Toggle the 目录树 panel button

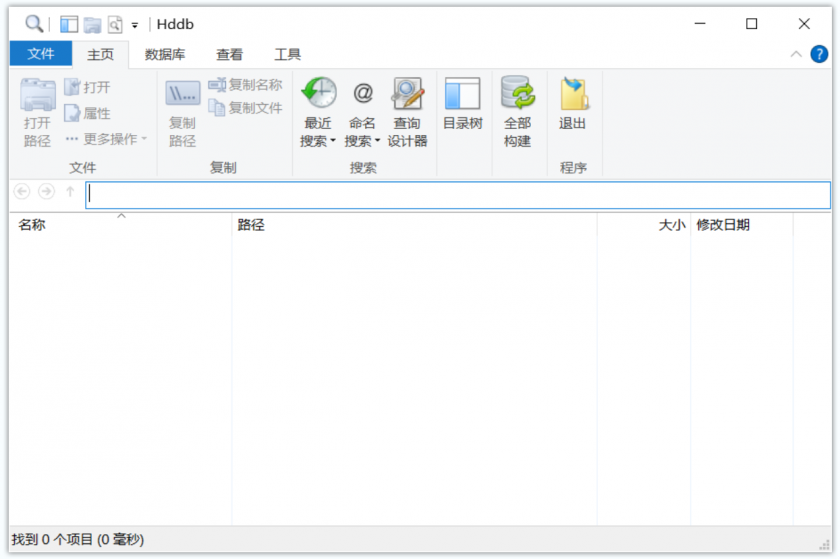coord(463,105)
